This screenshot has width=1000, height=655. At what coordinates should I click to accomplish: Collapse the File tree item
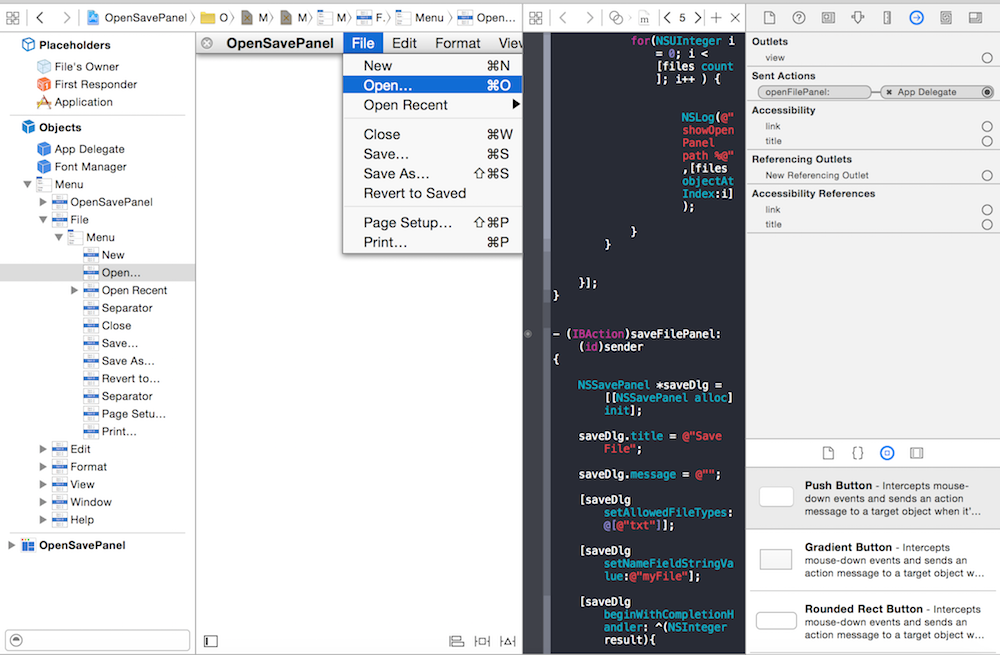tap(43, 220)
